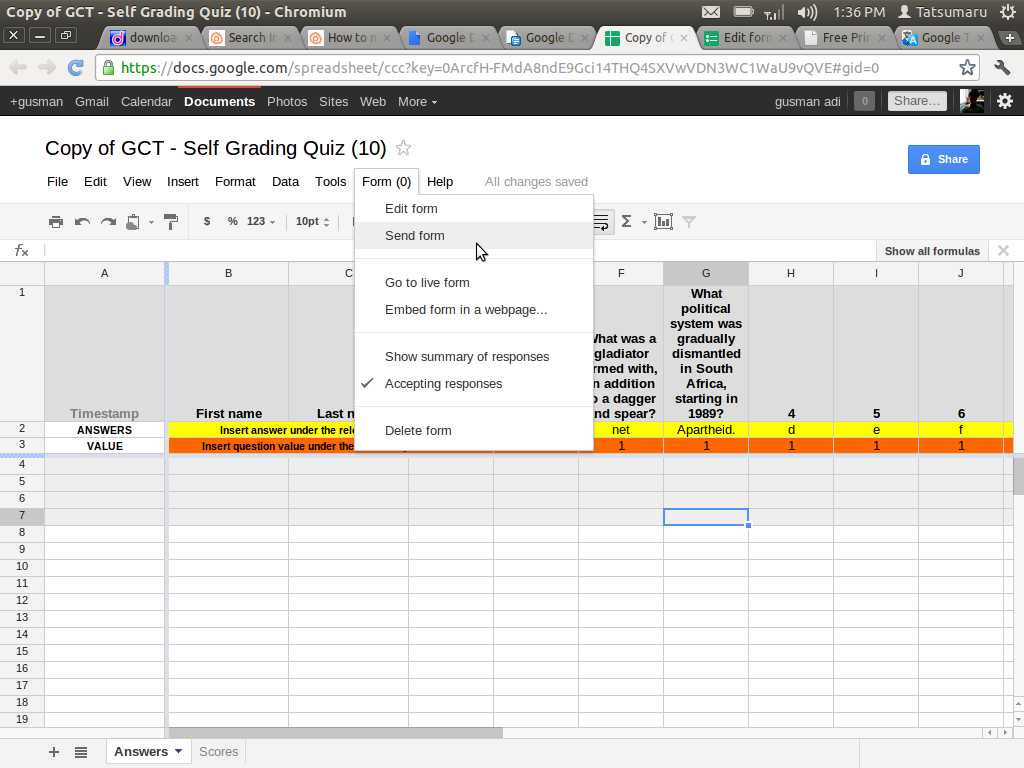Click the clipboard paste icon

[x=133, y=222]
